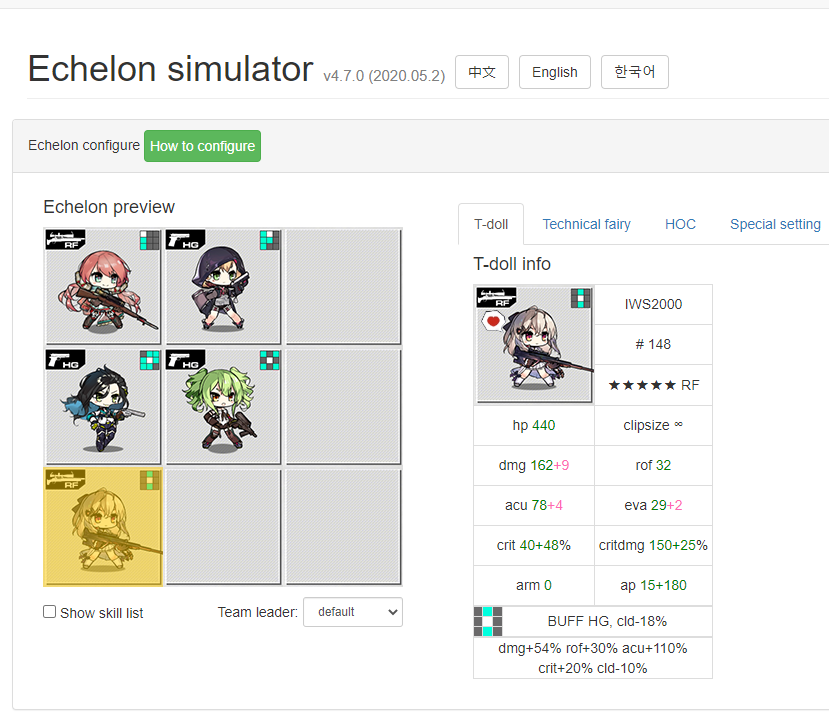Select the green-haired HG doll in the center slot

point(223,407)
